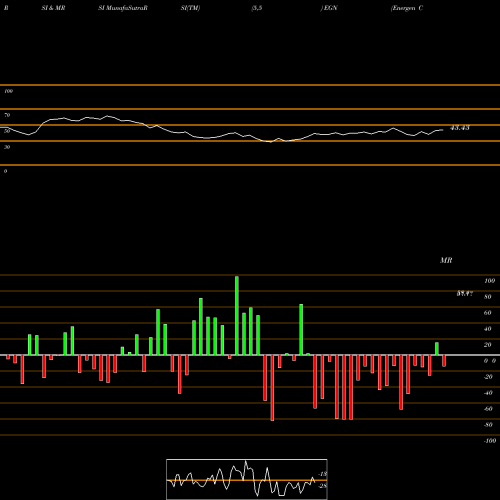
Task: Click the 'SI MunafaSutraR' header label
Action: (123, 8)
